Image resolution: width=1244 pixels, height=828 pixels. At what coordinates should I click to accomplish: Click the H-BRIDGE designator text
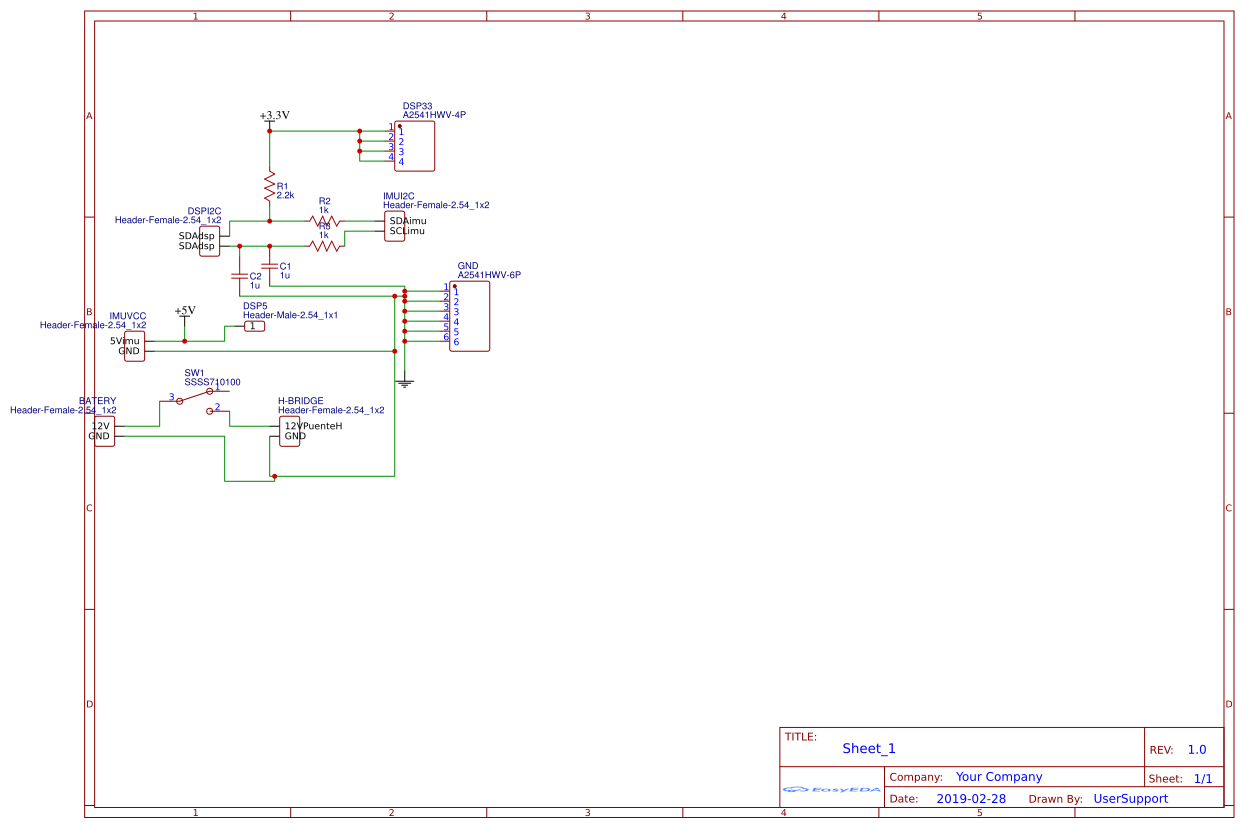[301, 401]
